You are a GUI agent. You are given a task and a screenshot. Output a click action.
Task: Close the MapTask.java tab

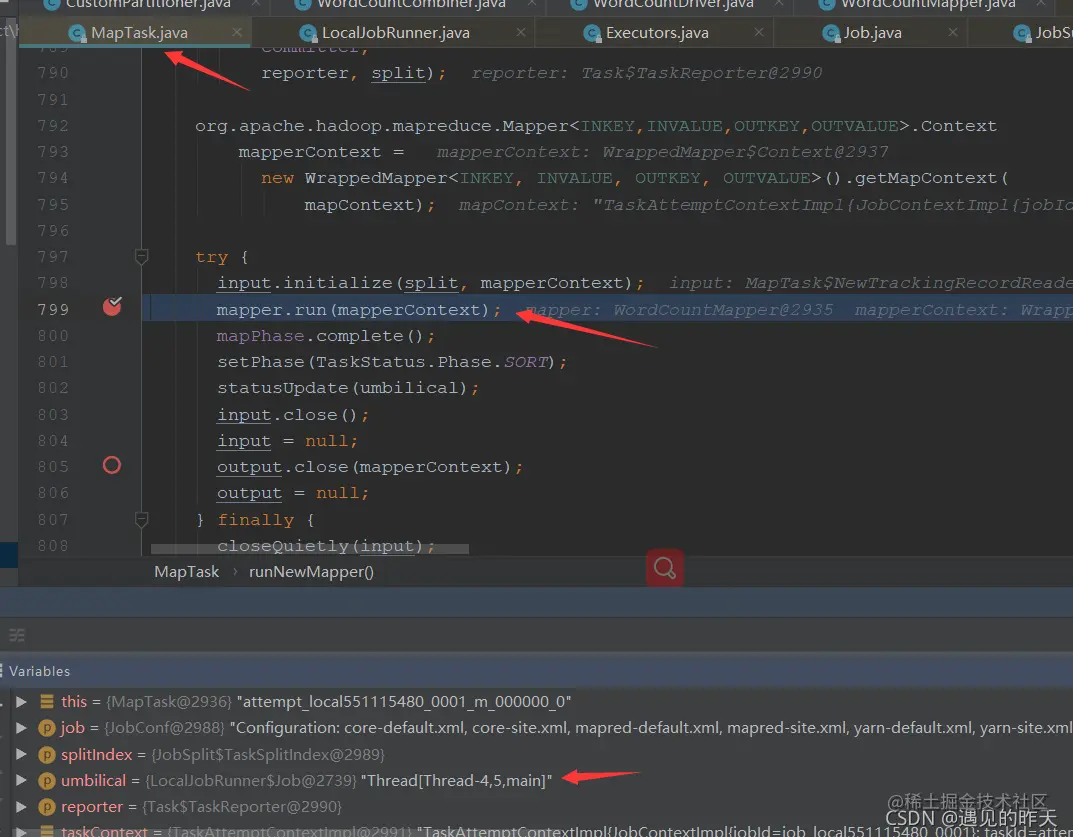click(x=237, y=32)
